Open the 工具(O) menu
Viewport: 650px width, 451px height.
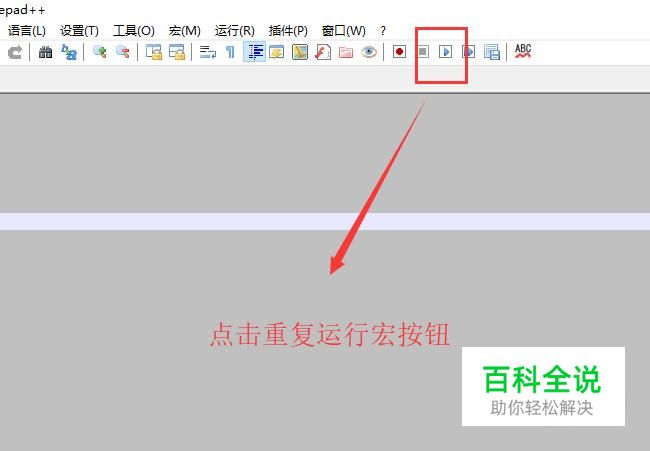pyautogui.click(x=133, y=31)
